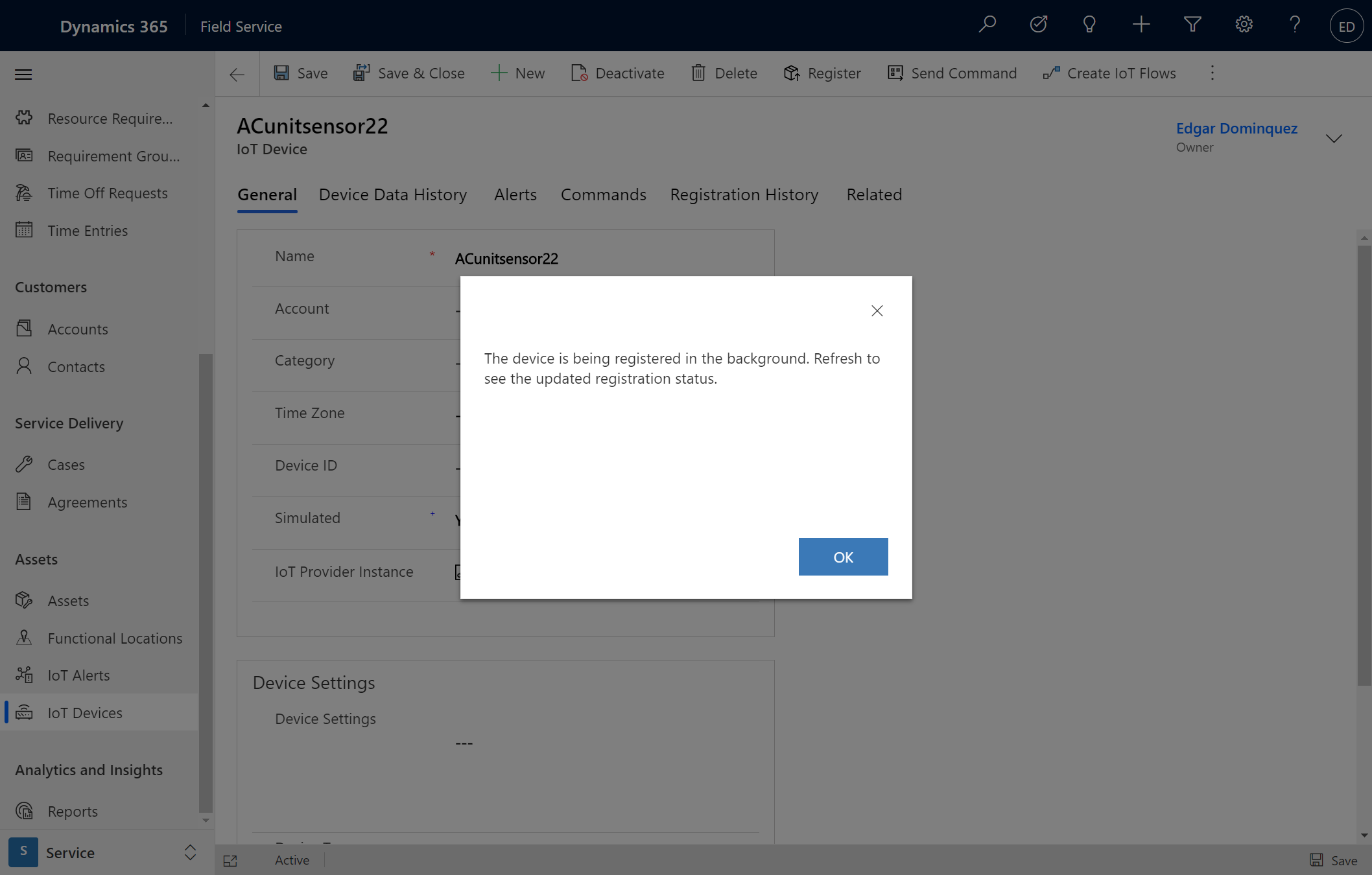Screen dimensions: 1372x875
Task: Close the registration background dialog
Action: (x=877, y=310)
